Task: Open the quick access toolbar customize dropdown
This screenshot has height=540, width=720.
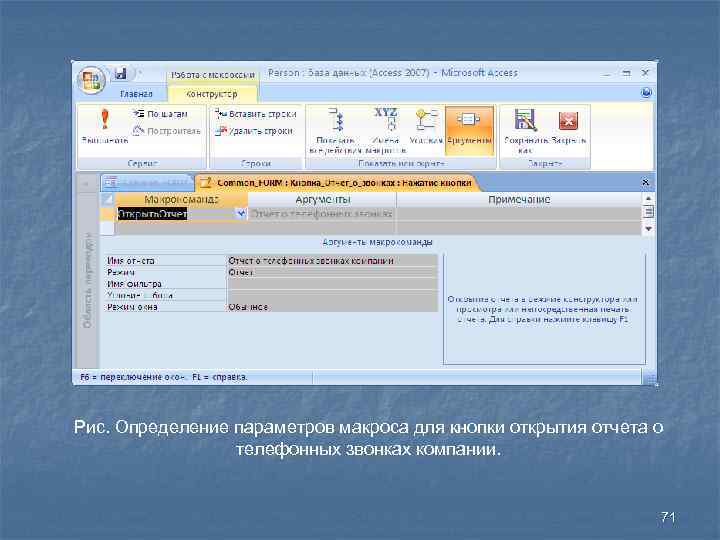Action: [x=140, y=73]
